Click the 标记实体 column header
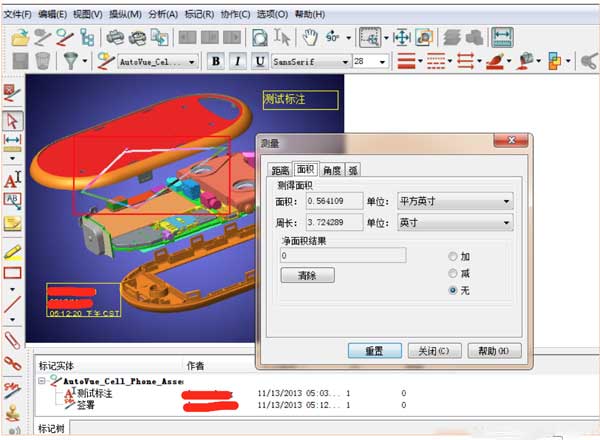Image resolution: width=600 pixels, height=440 pixels. pos(56,366)
